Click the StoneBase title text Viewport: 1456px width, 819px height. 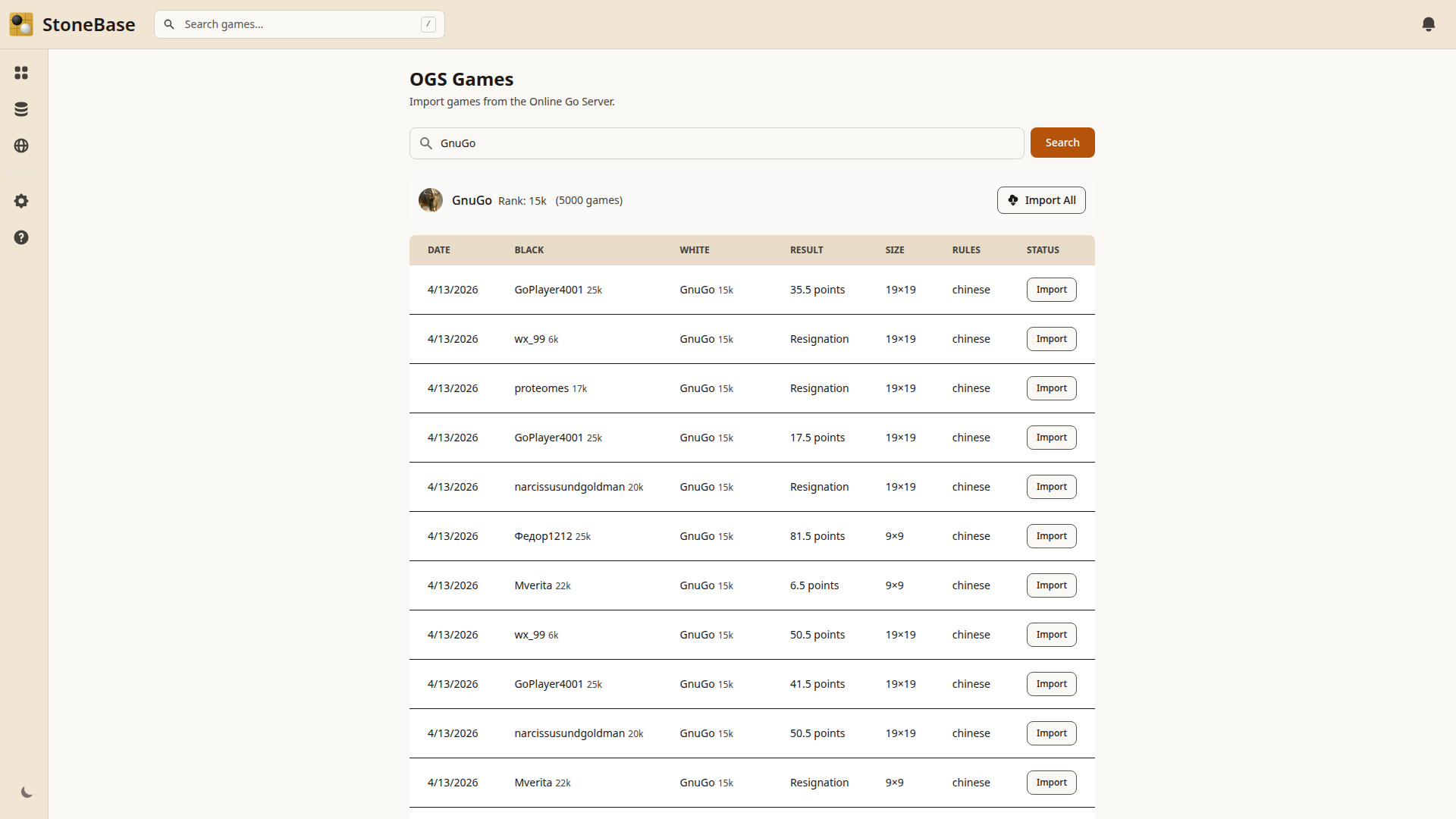(x=89, y=24)
